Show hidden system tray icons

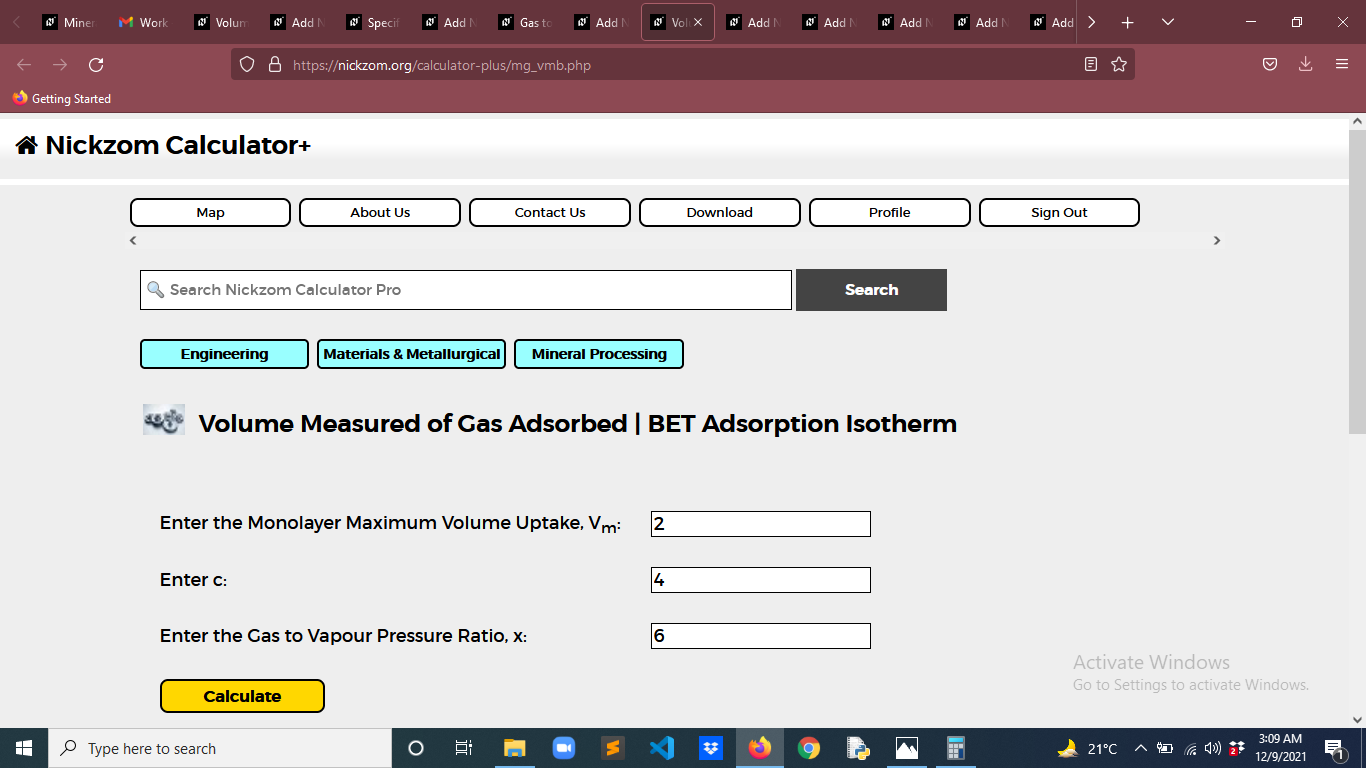(1140, 748)
